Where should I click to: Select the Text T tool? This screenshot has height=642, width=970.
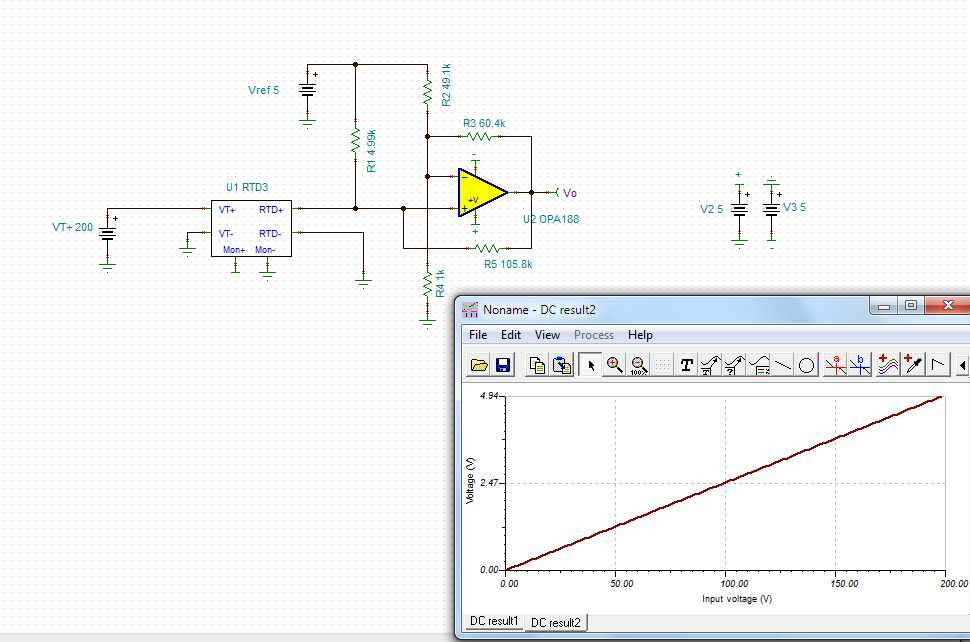coord(687,366)
